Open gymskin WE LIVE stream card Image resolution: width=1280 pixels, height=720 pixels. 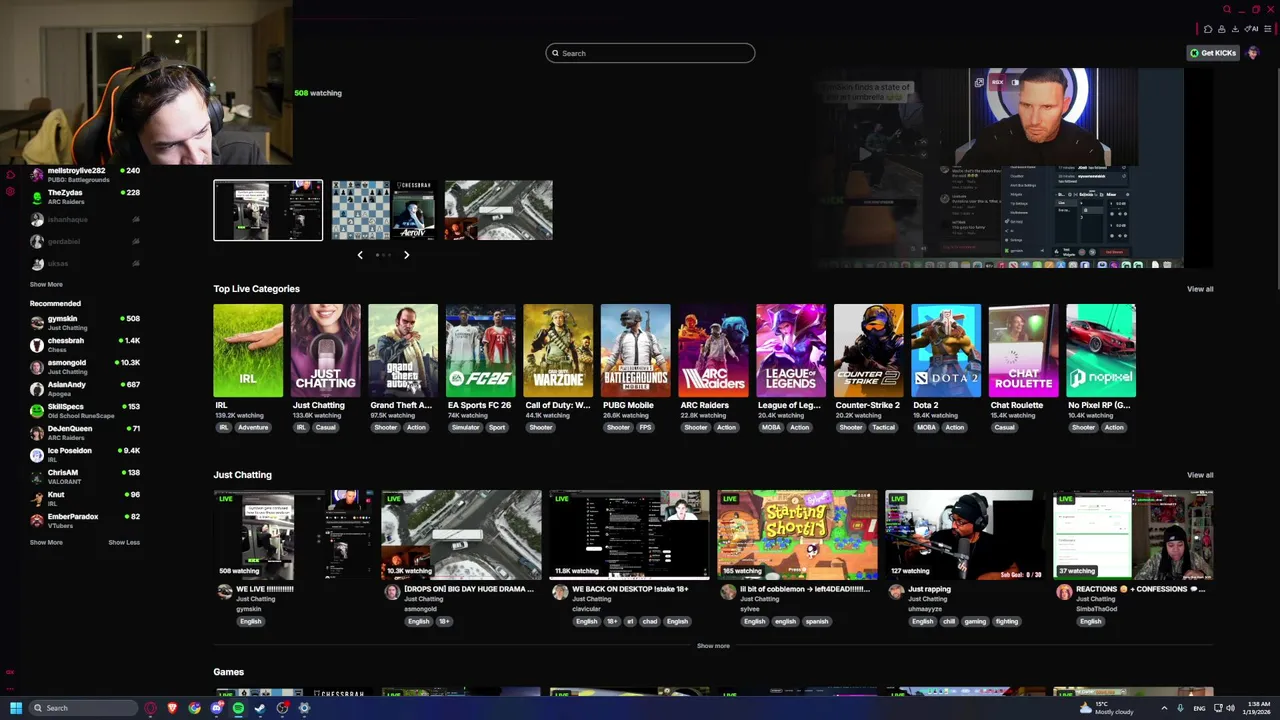(294, 535)
